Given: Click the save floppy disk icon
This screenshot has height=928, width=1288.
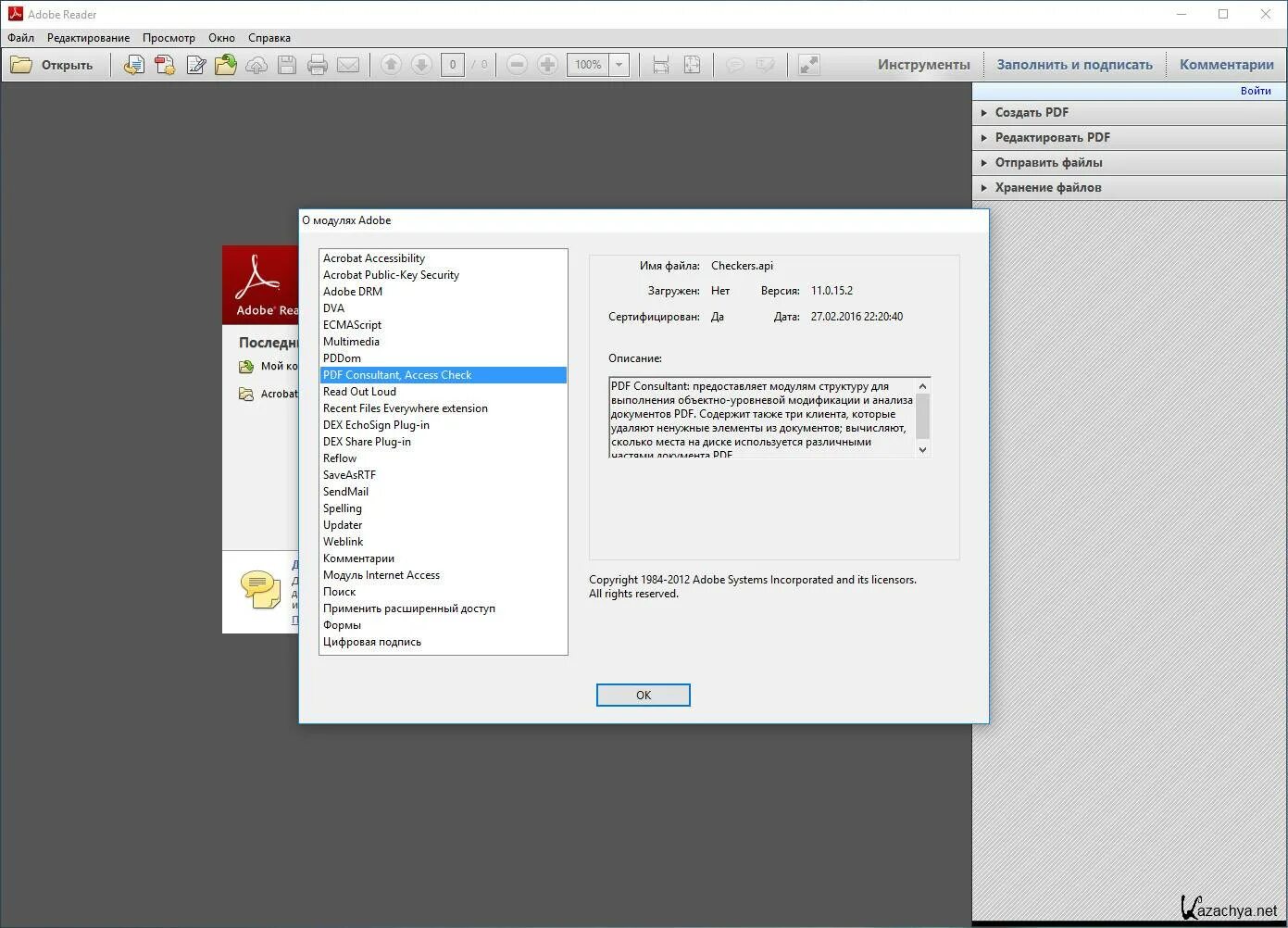Looking at the screenshot, I should click(x=287, y=65).
